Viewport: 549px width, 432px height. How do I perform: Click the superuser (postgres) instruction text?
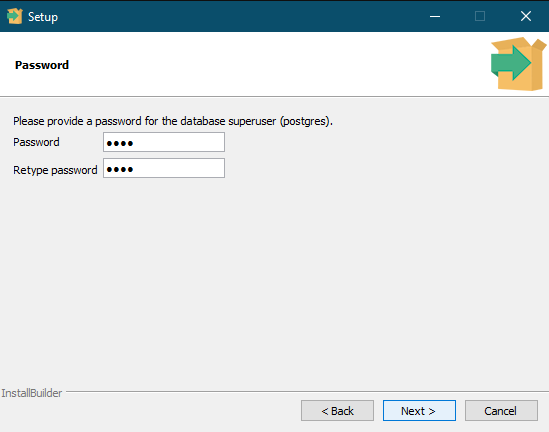point(173,121)
